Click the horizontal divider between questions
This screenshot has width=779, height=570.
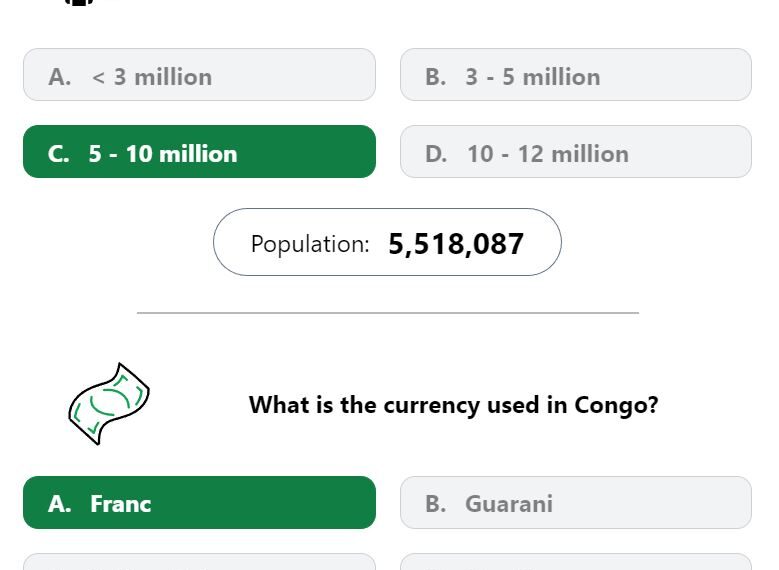(387, 313)
